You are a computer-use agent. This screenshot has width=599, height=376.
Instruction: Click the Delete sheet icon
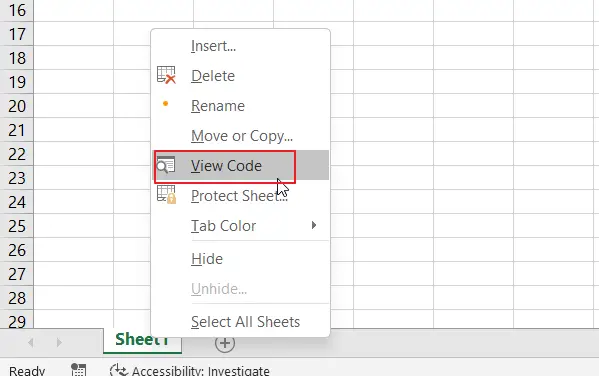(x=166, y=75)
